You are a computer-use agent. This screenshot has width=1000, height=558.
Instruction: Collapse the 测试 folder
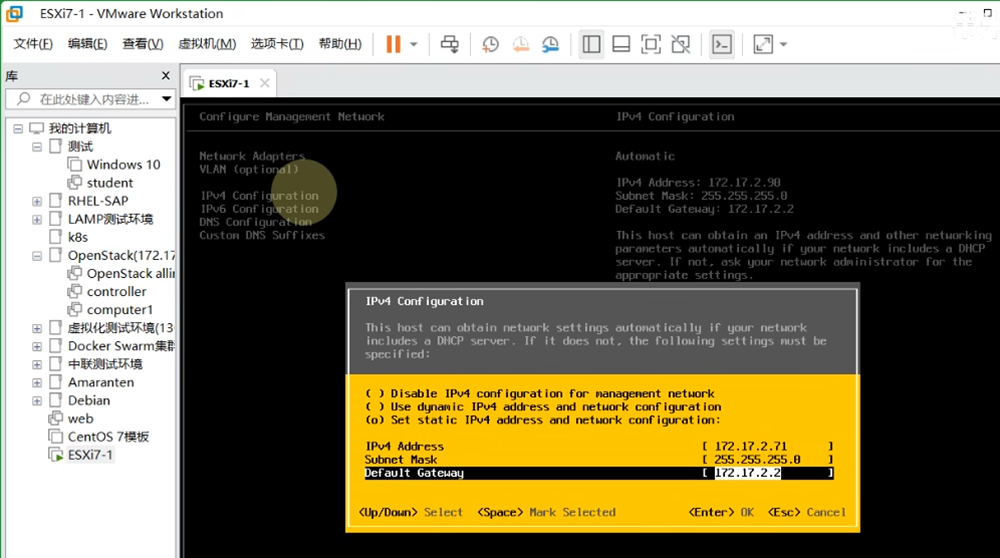[37, 147]
